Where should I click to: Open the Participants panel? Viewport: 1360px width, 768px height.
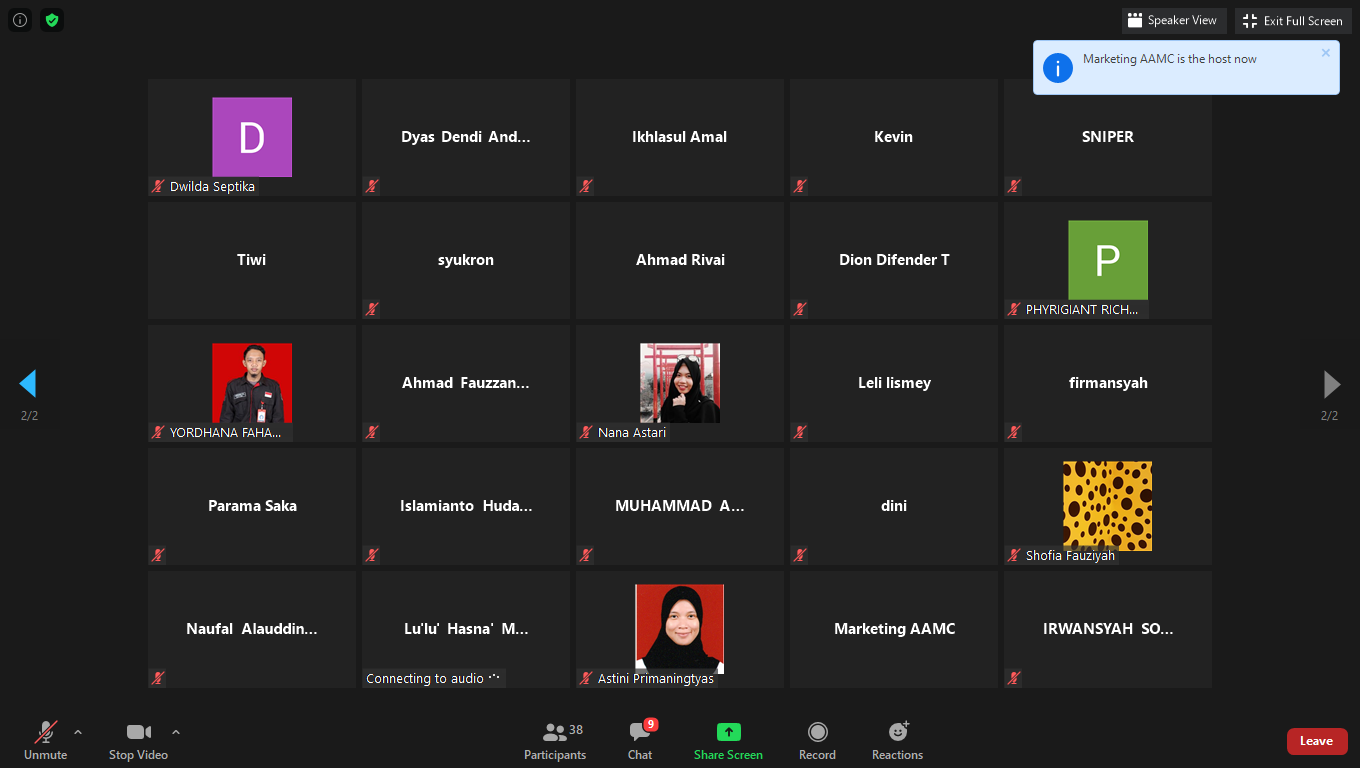pos(555,741)
